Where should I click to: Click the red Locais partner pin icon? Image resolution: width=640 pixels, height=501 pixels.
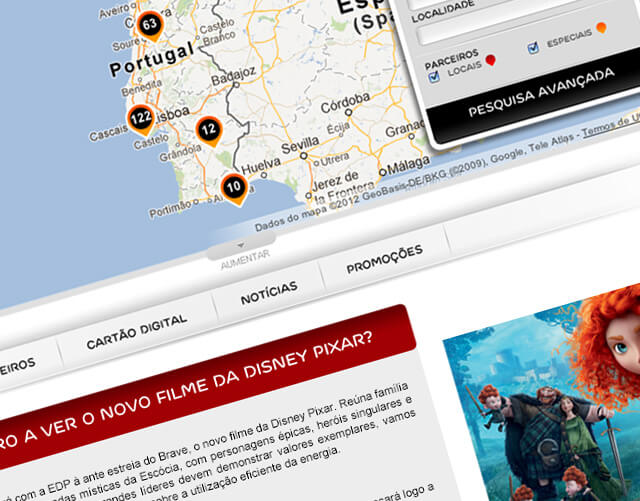point(491,60)
